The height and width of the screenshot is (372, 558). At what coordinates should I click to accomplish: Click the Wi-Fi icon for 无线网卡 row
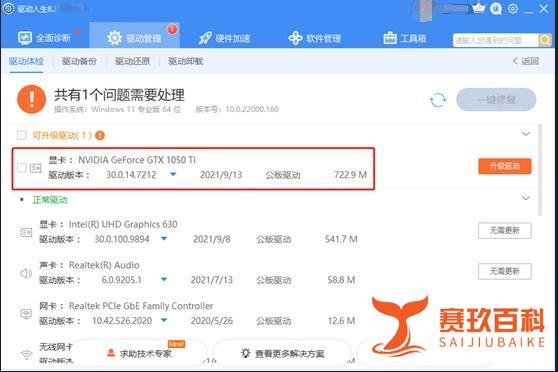pos(26,354)
